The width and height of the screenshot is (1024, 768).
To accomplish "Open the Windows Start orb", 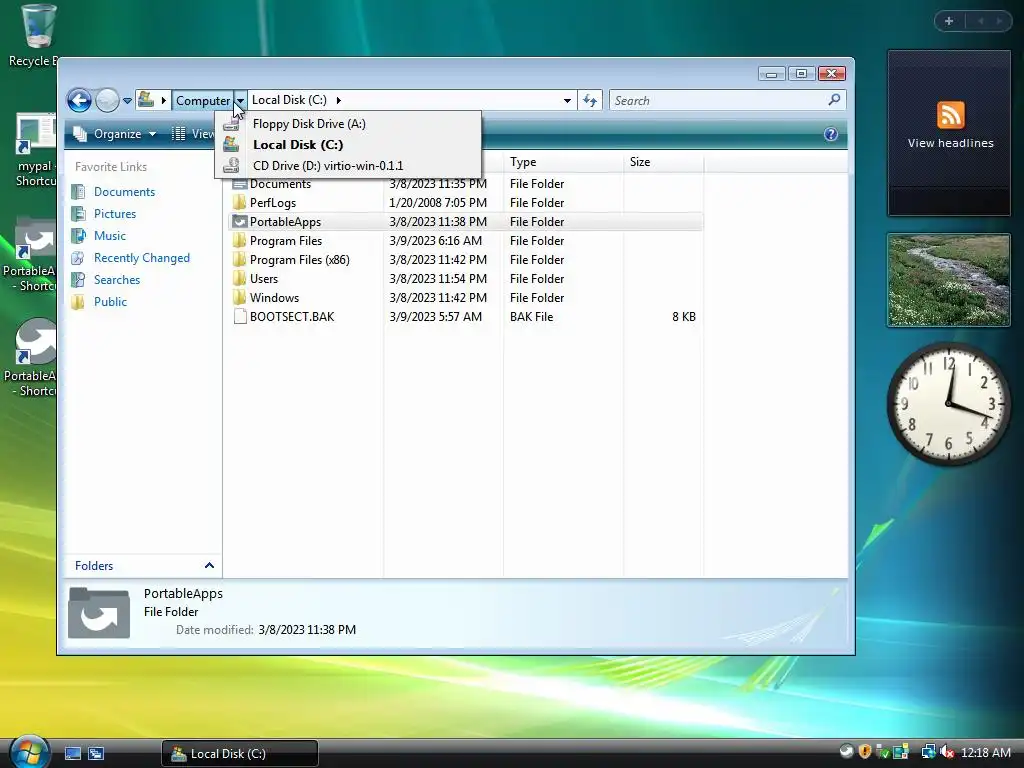I will click(29, 752).
